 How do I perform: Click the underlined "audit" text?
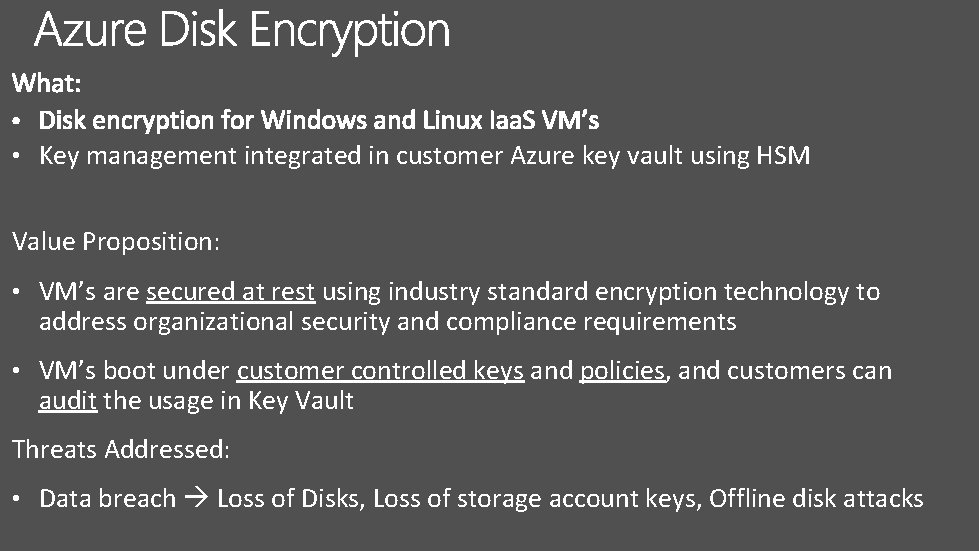tap(68, 401)
